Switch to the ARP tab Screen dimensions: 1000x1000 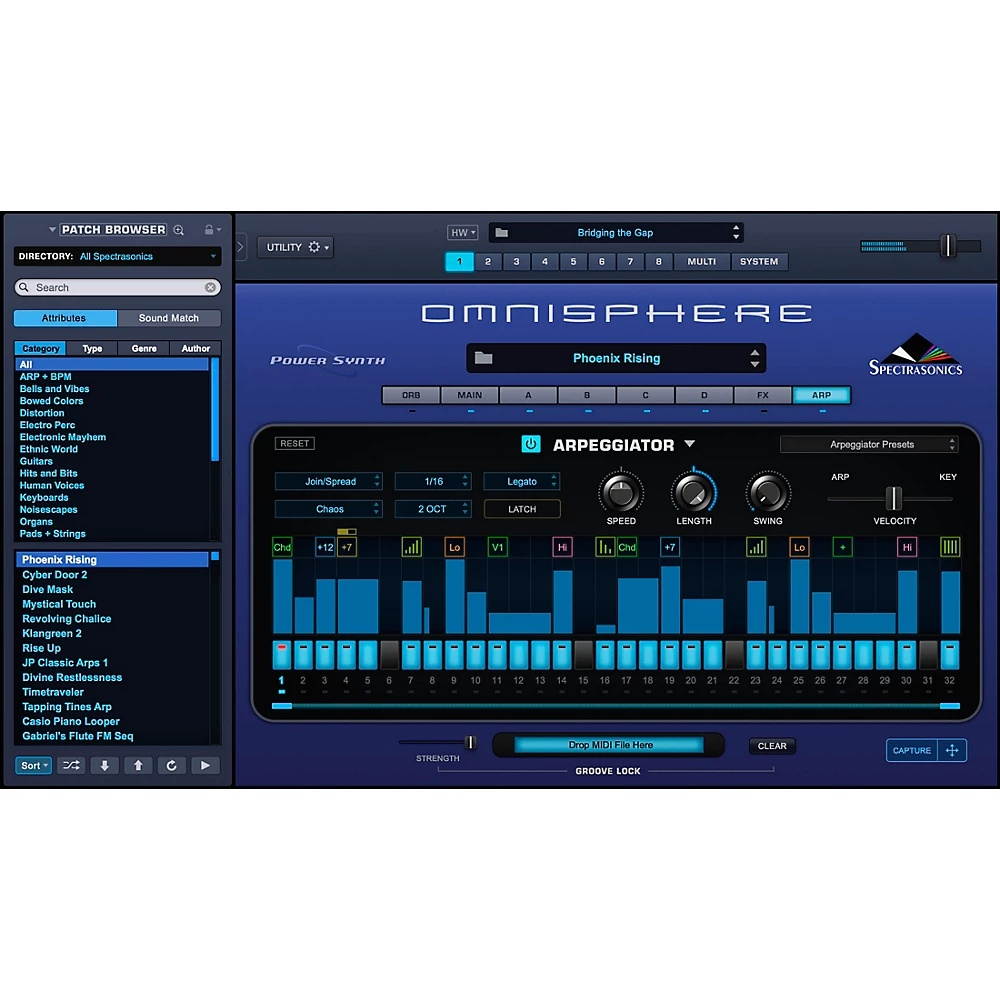(821, 394)
